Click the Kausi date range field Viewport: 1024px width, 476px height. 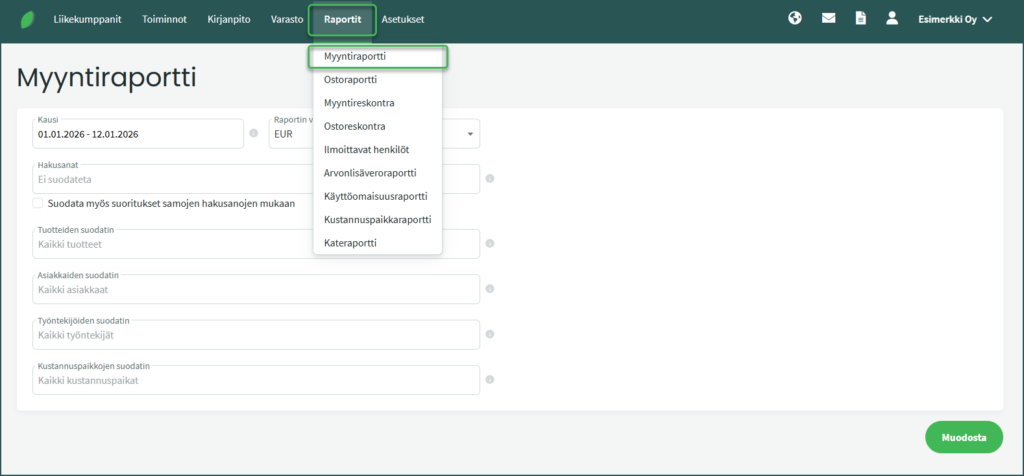(x=130, y=134)
